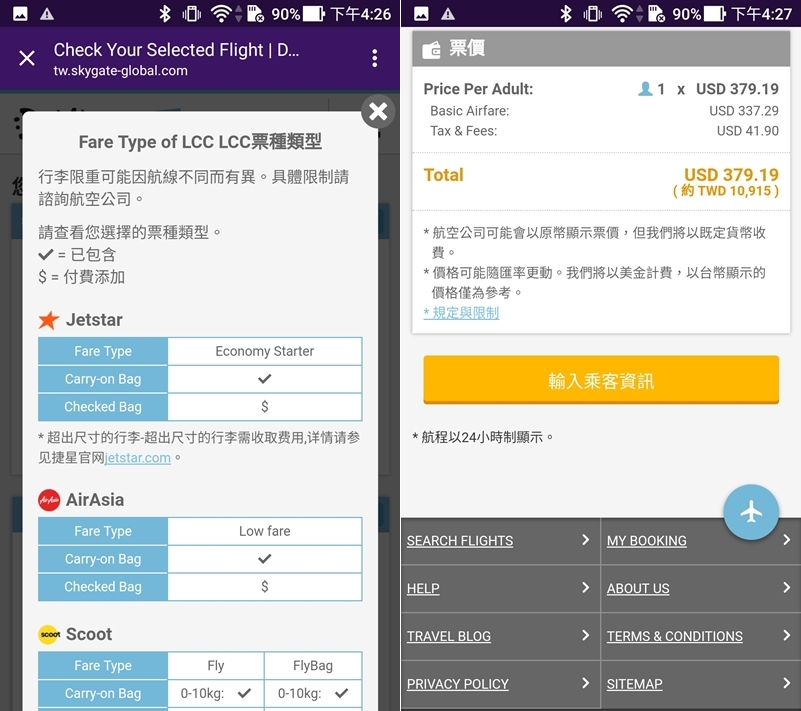The width and height of the screenshot is (801, 711).
Task: Open MY BOOKING footer link
Action: pyautogui.click(x=647, y=540)
